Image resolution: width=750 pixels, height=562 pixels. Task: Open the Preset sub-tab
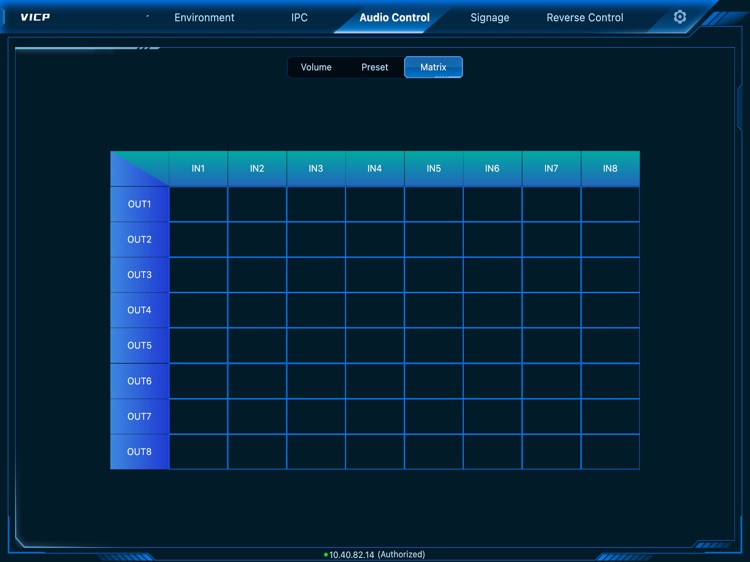[x=375, y=67]
